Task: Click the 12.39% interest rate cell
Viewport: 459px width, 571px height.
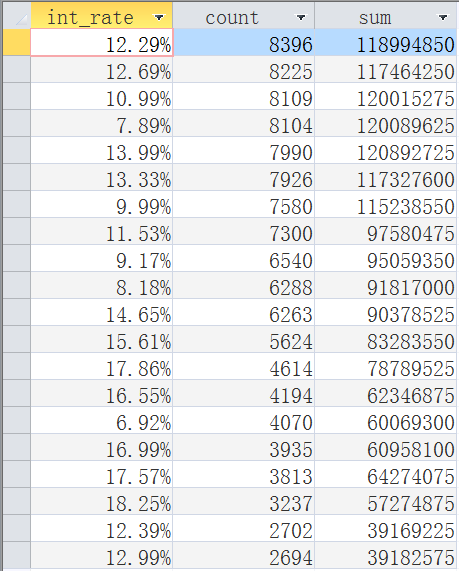Action: tap(102, 528)
